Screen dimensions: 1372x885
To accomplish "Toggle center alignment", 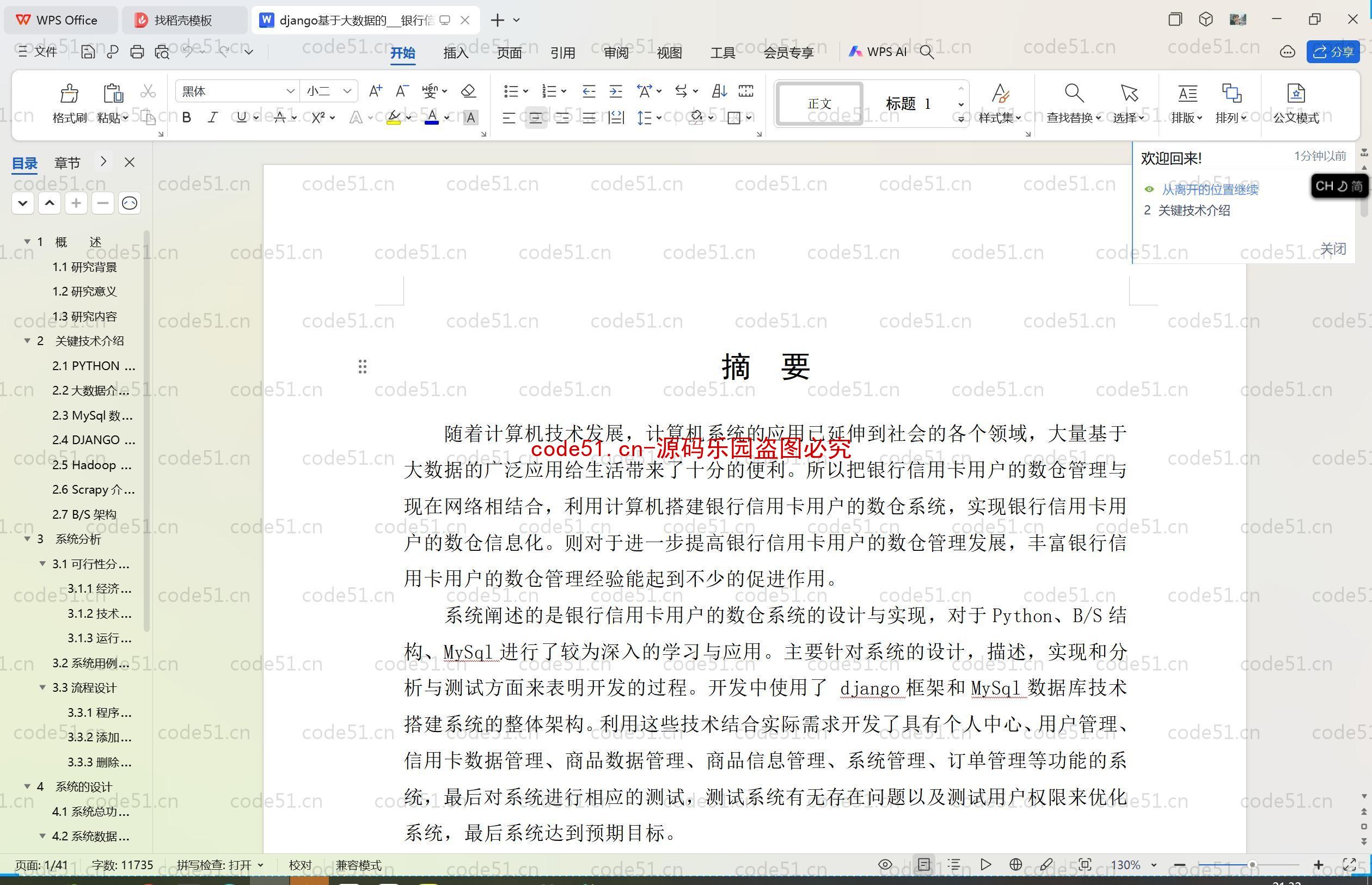I will coord(536,118).
